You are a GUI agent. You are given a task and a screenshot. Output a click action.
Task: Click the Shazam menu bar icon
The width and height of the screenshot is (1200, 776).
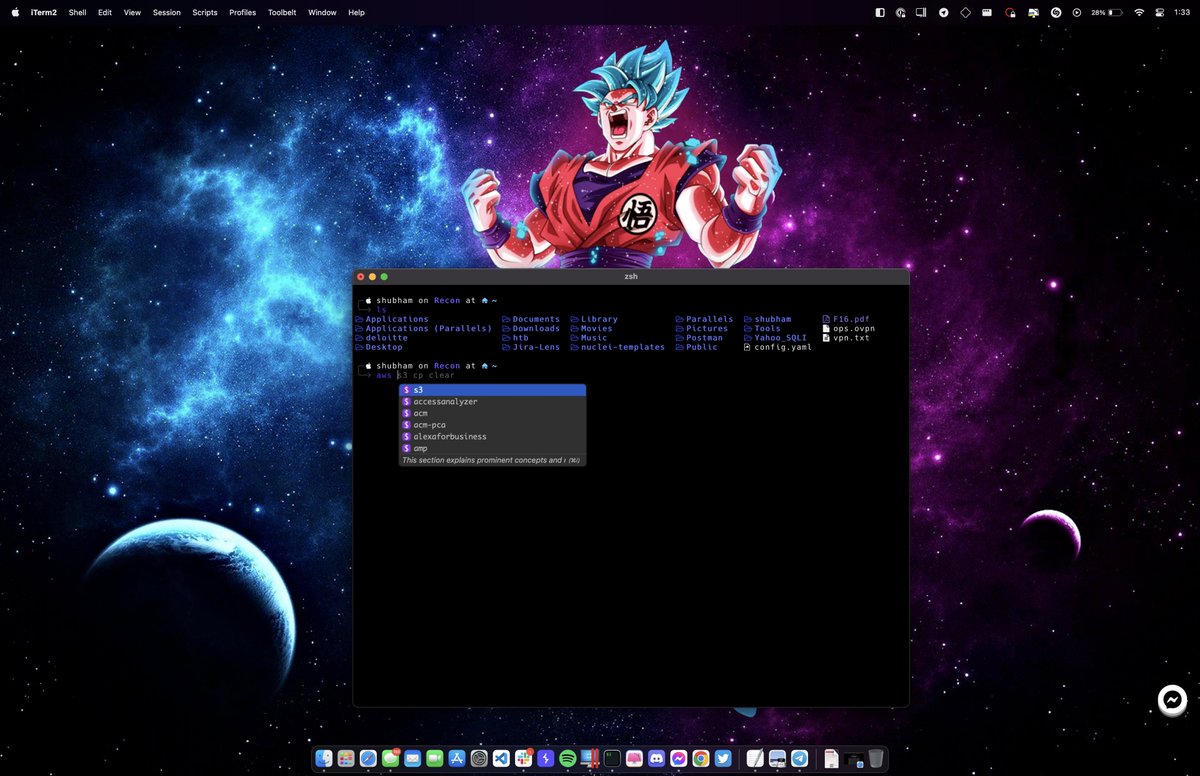click(1055, 13)
